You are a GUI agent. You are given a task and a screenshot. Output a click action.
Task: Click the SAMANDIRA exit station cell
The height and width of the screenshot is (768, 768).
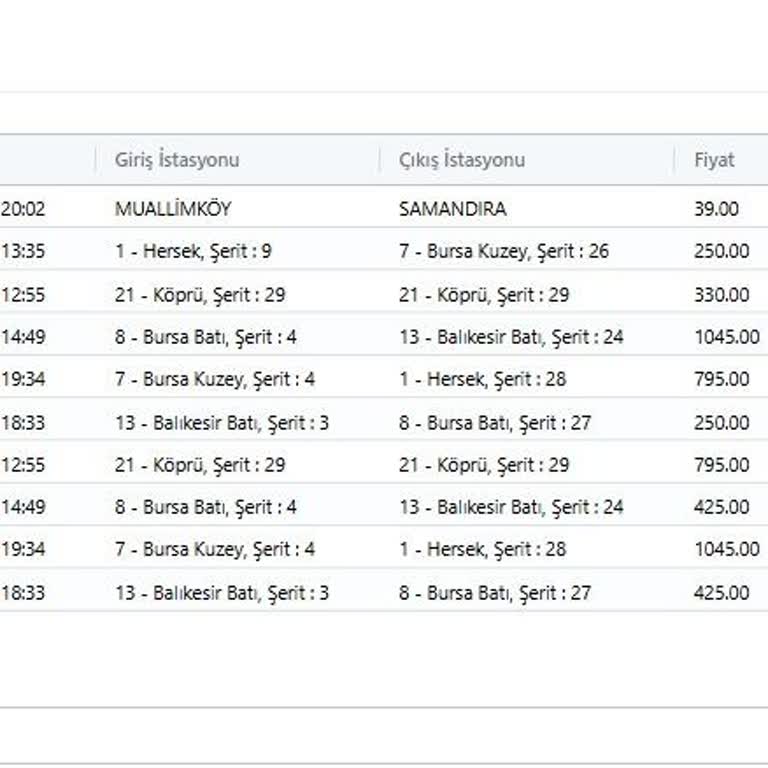pyautogui.click(x=452, y=209)
